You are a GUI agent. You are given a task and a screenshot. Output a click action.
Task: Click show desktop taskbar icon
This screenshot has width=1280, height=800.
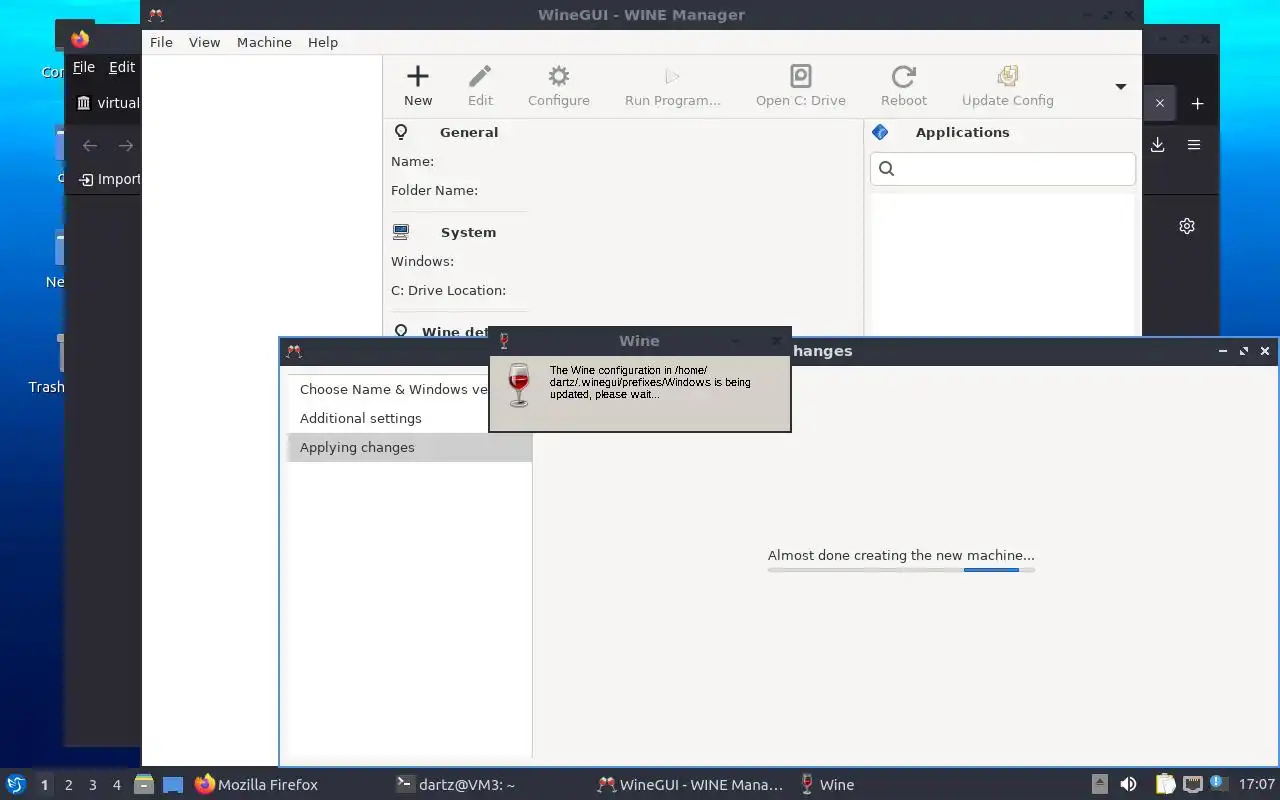click(x=173, y=785)
